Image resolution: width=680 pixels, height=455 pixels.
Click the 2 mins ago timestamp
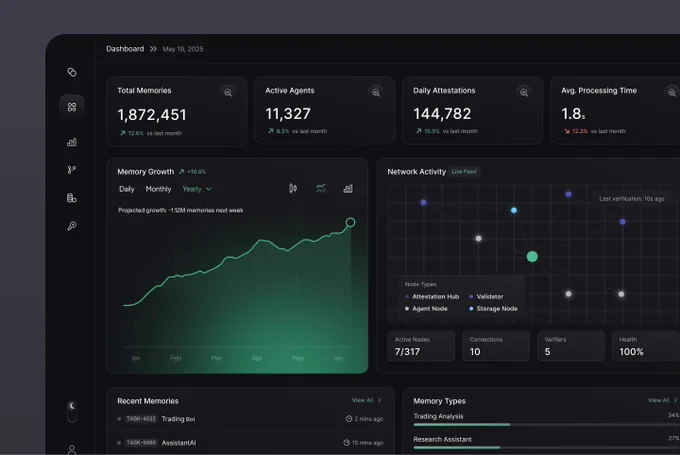364,419
